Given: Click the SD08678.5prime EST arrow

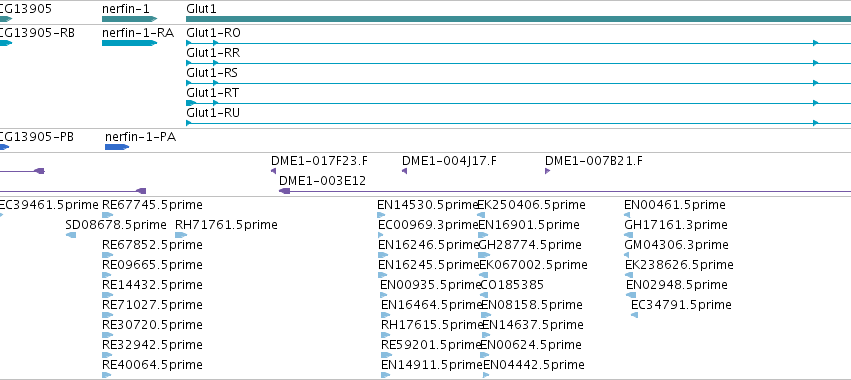Looking at the screenshot, I should [x=71, y=235].
